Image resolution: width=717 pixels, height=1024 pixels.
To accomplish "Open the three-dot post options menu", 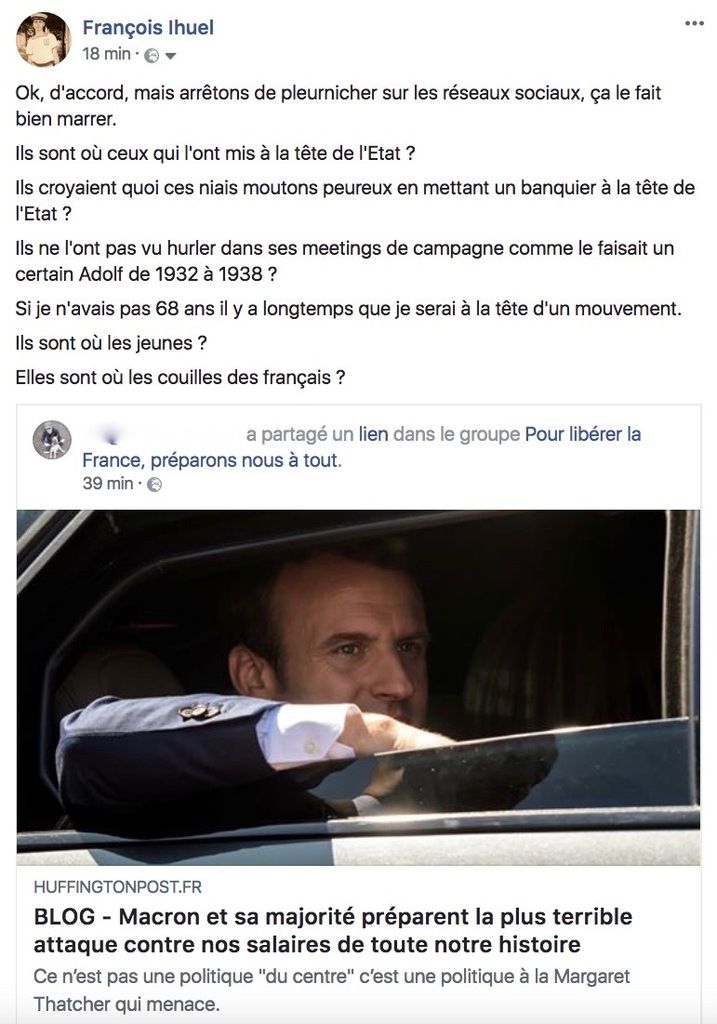I will pos(694,24).
